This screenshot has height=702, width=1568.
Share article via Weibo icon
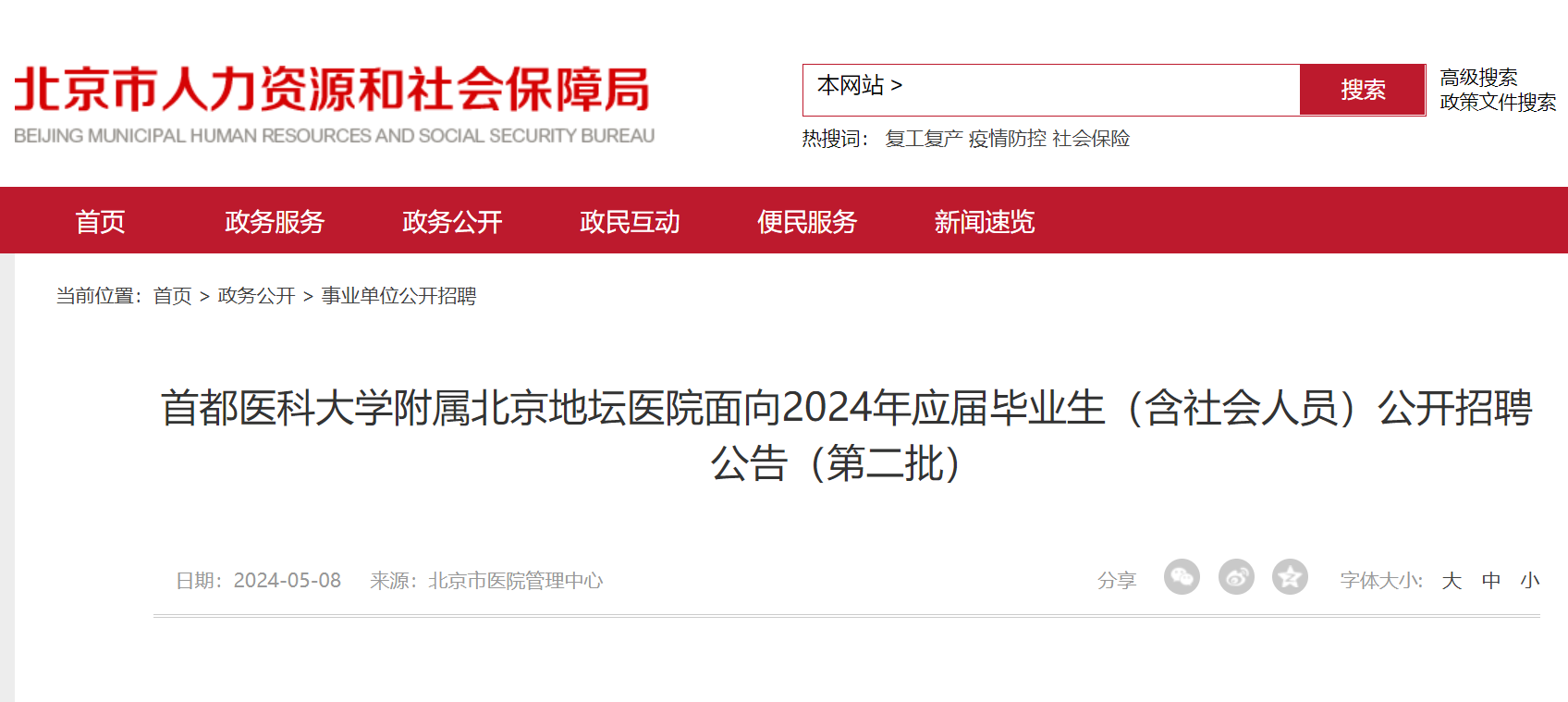coord(1236,577)
